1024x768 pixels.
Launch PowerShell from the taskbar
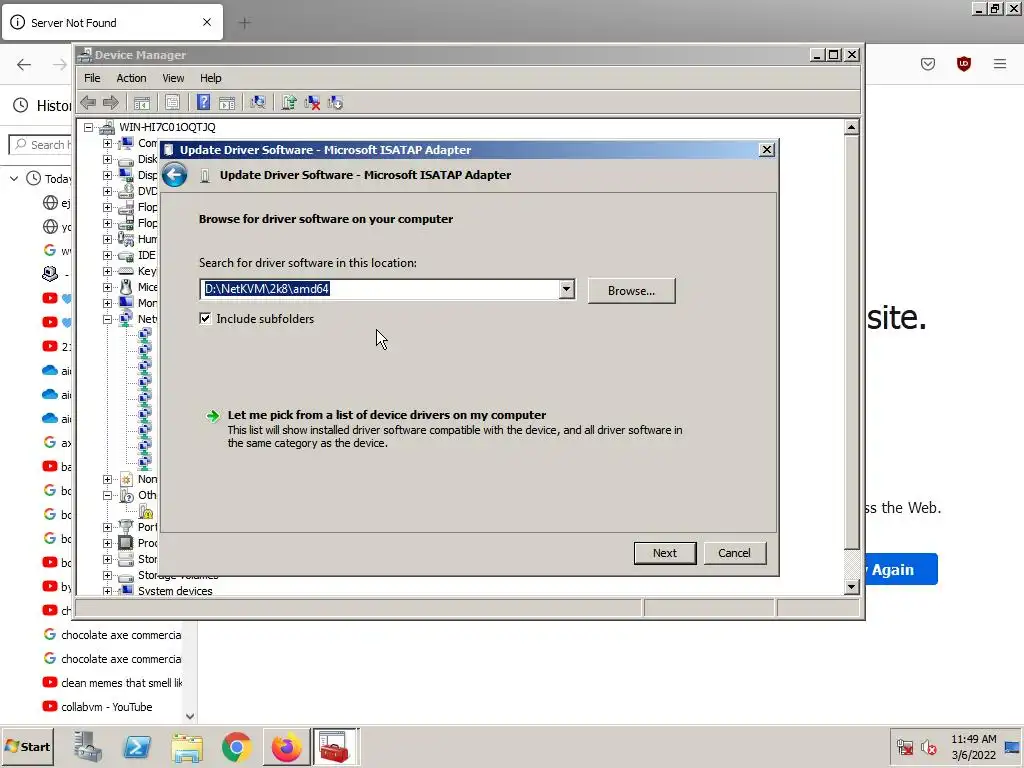tap(137, 746)
